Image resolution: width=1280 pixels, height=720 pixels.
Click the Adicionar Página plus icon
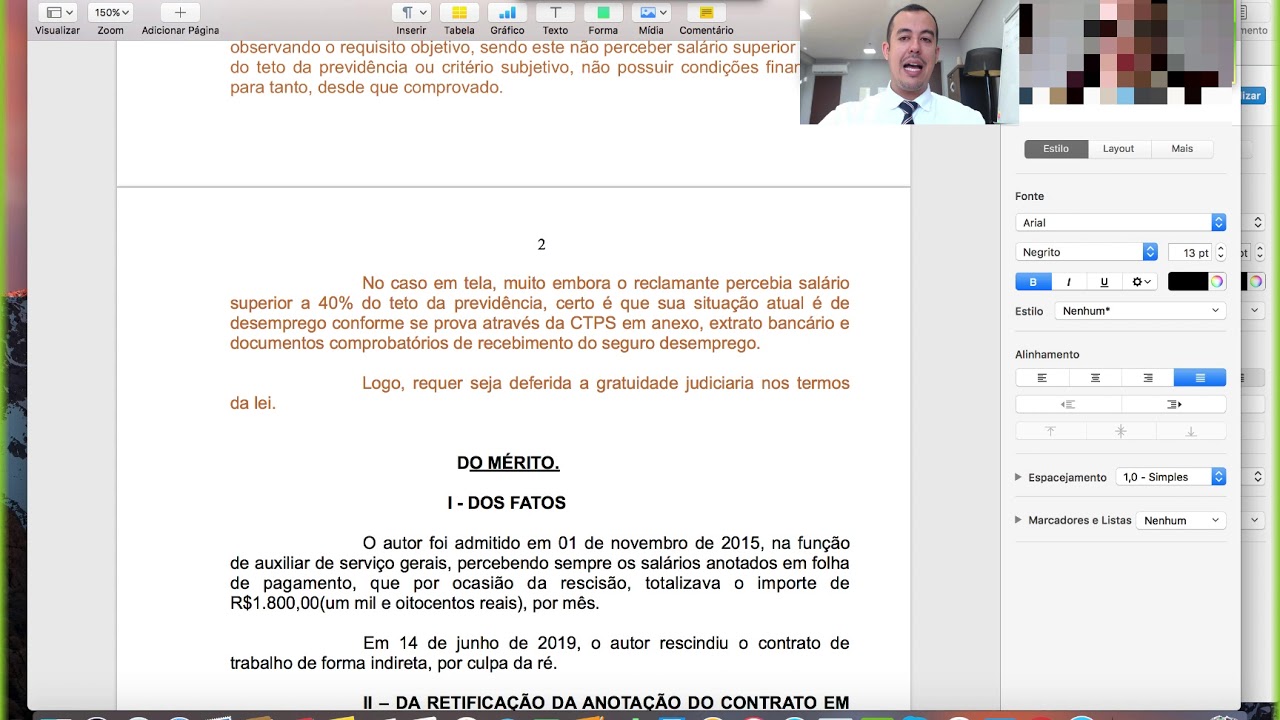tap(180, 13)
